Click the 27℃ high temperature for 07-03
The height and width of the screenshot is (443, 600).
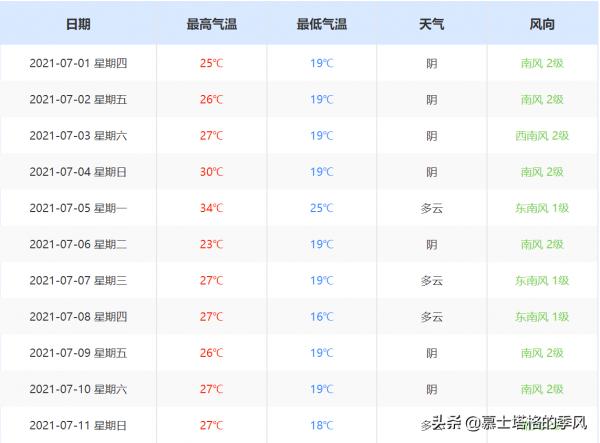[x=211, y=135]
